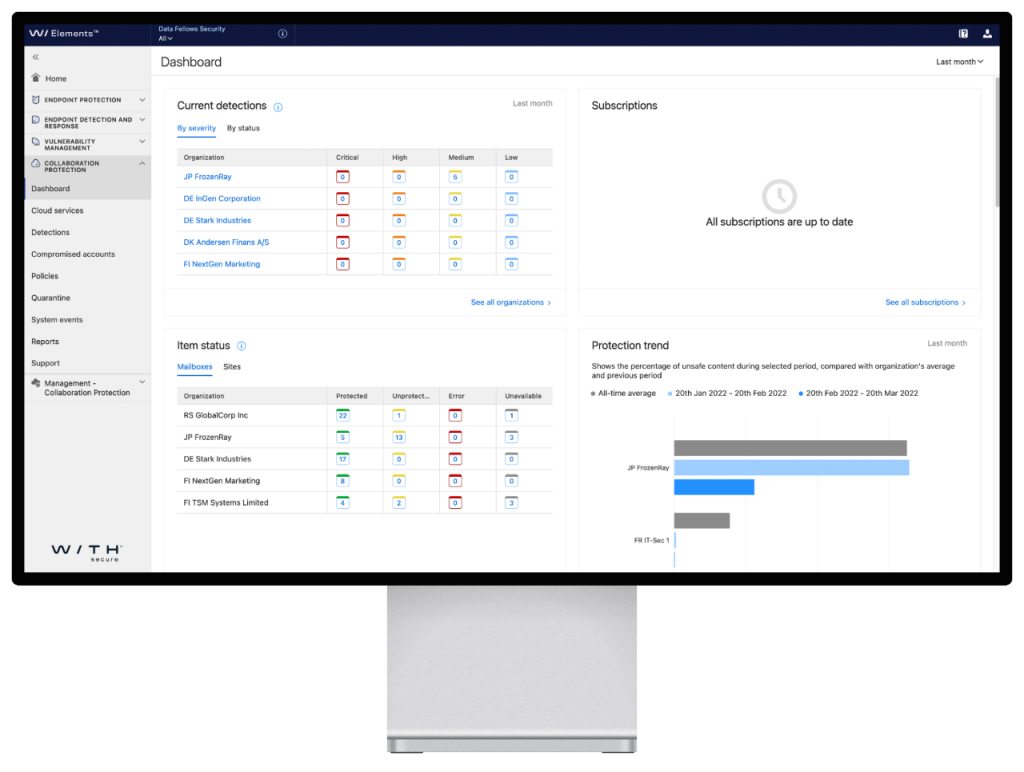Click Medium badge showing 5 for JP FrozenRay

(455, 177)
